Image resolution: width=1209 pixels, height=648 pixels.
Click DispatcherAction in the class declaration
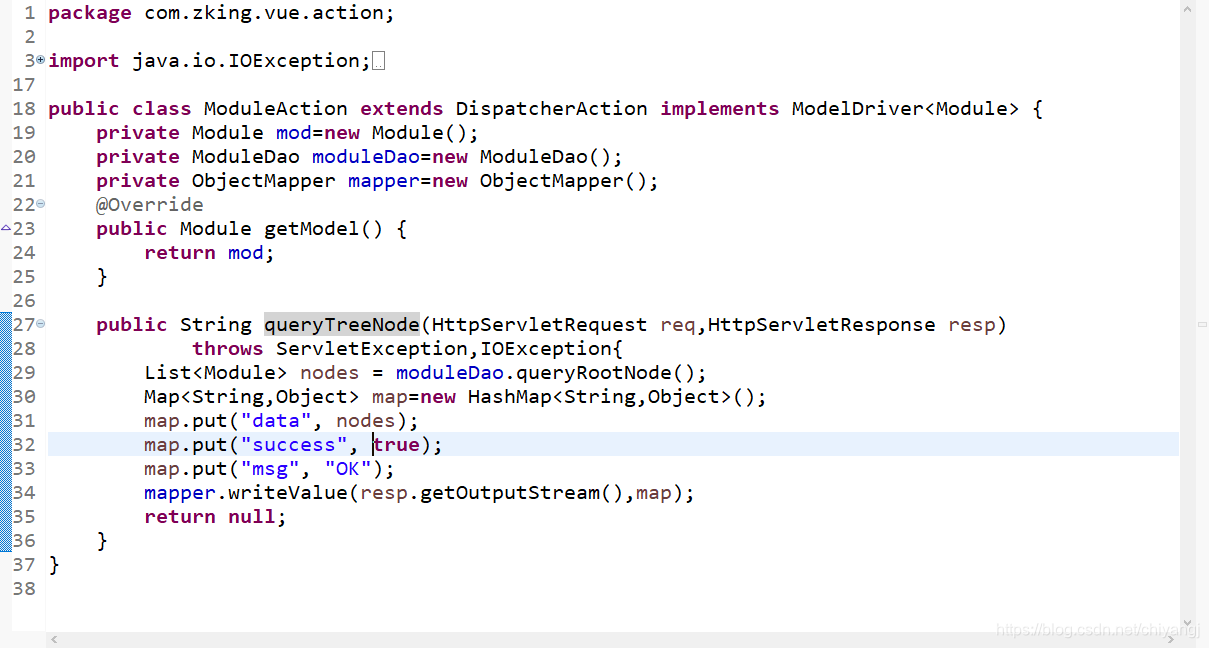click(552, 108)
